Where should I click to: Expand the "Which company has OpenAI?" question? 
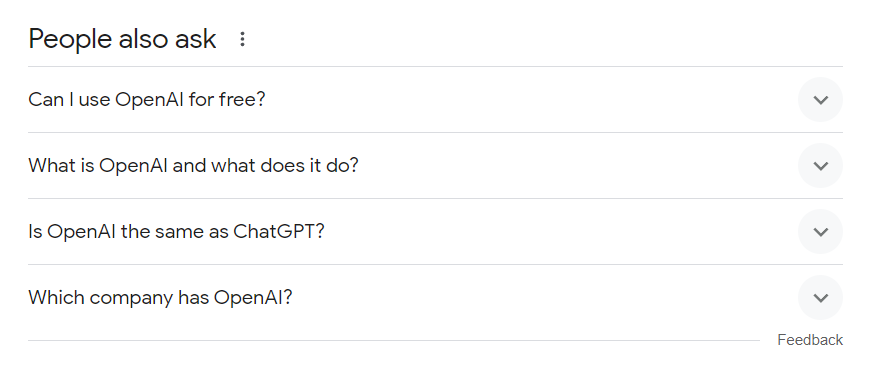coord(435,298)
